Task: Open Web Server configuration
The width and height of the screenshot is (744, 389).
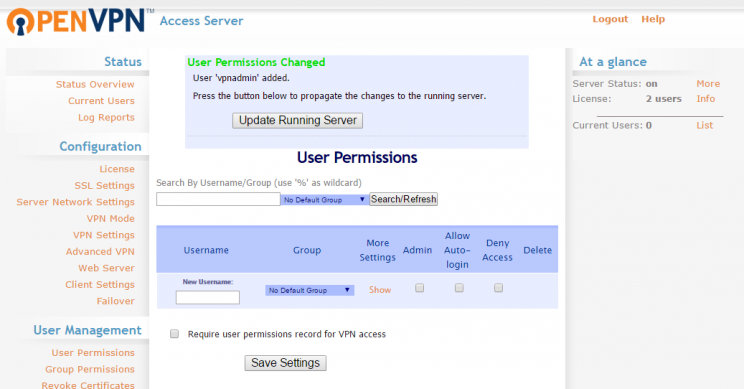Action: [x=106, y=268]
